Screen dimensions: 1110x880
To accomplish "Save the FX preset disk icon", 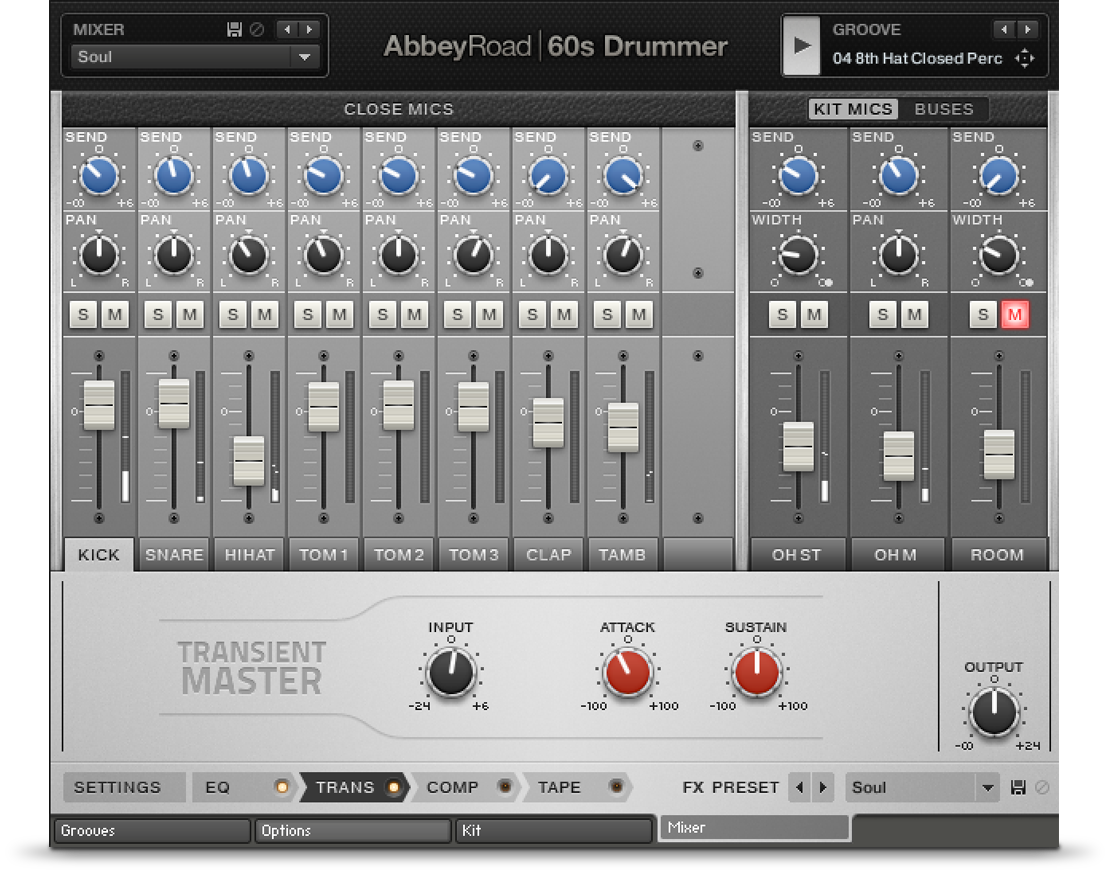I will pyautogui.click(x=1018, y=787).
